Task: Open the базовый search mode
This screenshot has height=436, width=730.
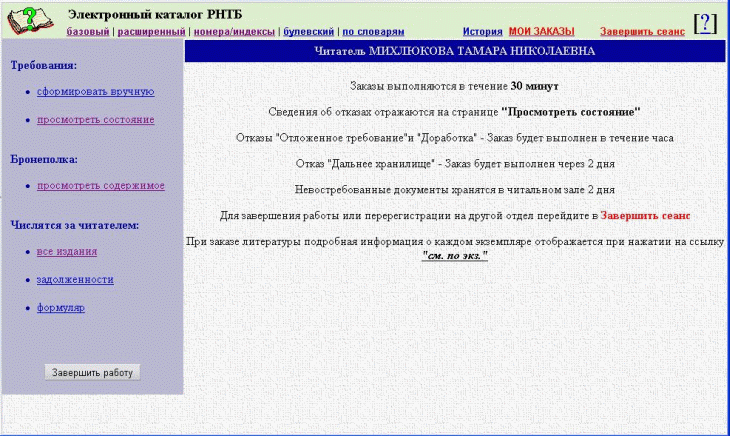Action: [88, 32]
